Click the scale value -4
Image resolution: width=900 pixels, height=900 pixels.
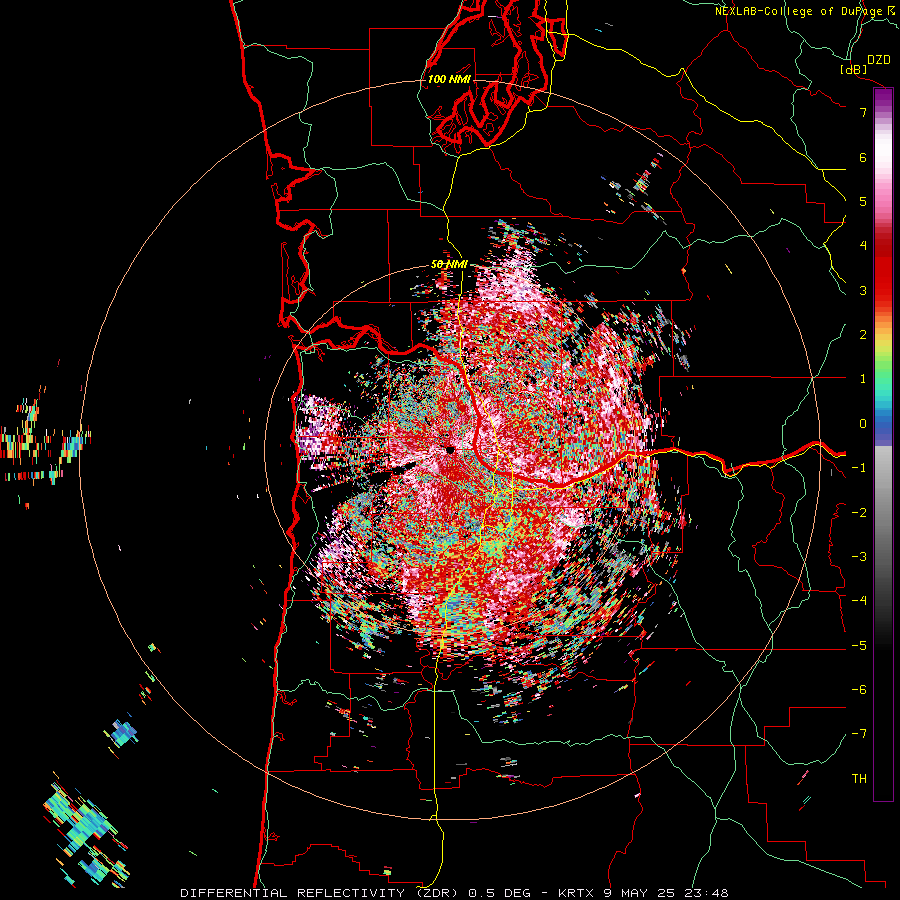point(859,600)
